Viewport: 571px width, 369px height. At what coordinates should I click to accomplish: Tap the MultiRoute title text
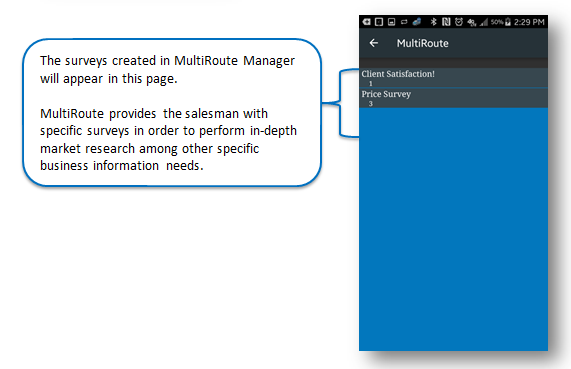[x=422, y=43]
